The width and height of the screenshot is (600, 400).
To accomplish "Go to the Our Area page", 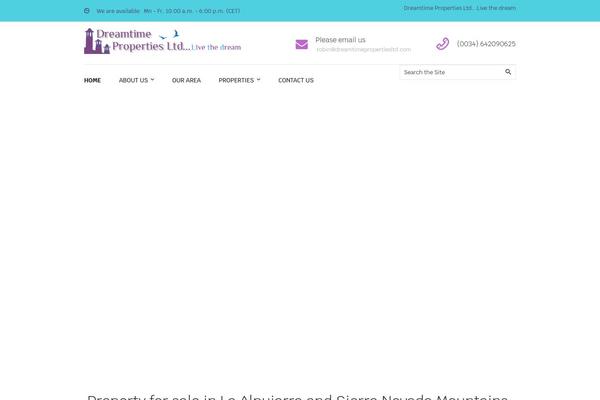I will point(186,80).
